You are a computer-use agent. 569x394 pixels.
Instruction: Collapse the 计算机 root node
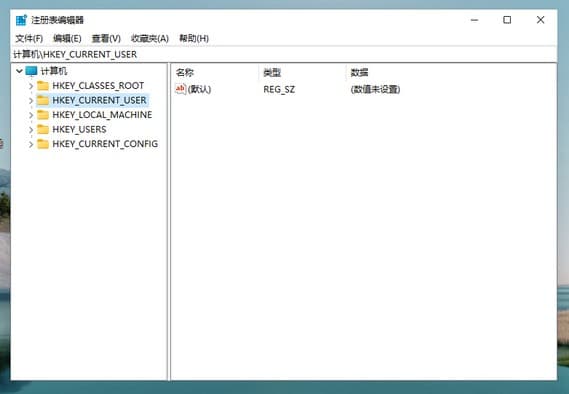pyautogui.click(x=19, y=71)
